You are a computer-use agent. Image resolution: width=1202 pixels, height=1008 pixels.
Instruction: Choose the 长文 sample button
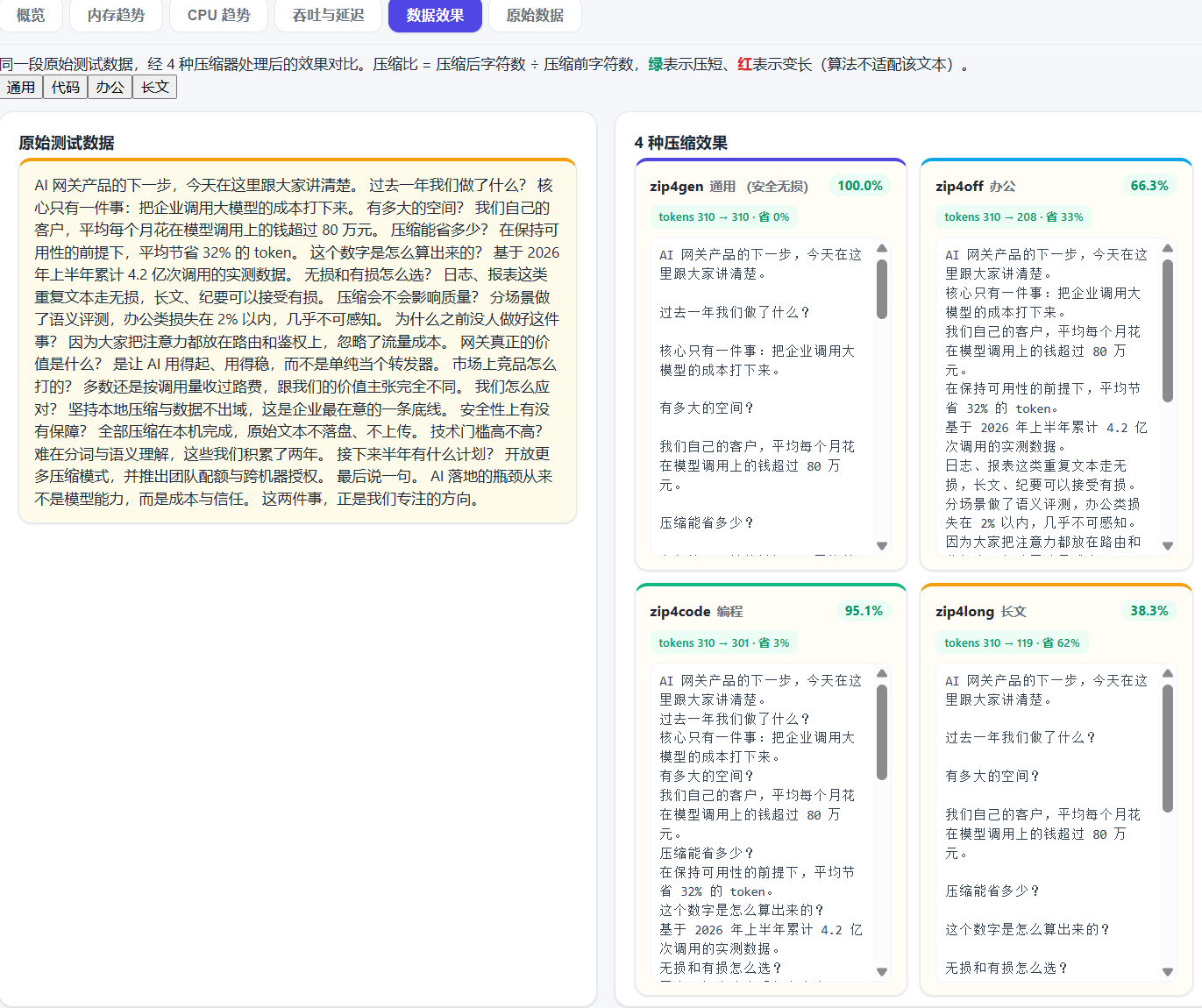point(155,87)
